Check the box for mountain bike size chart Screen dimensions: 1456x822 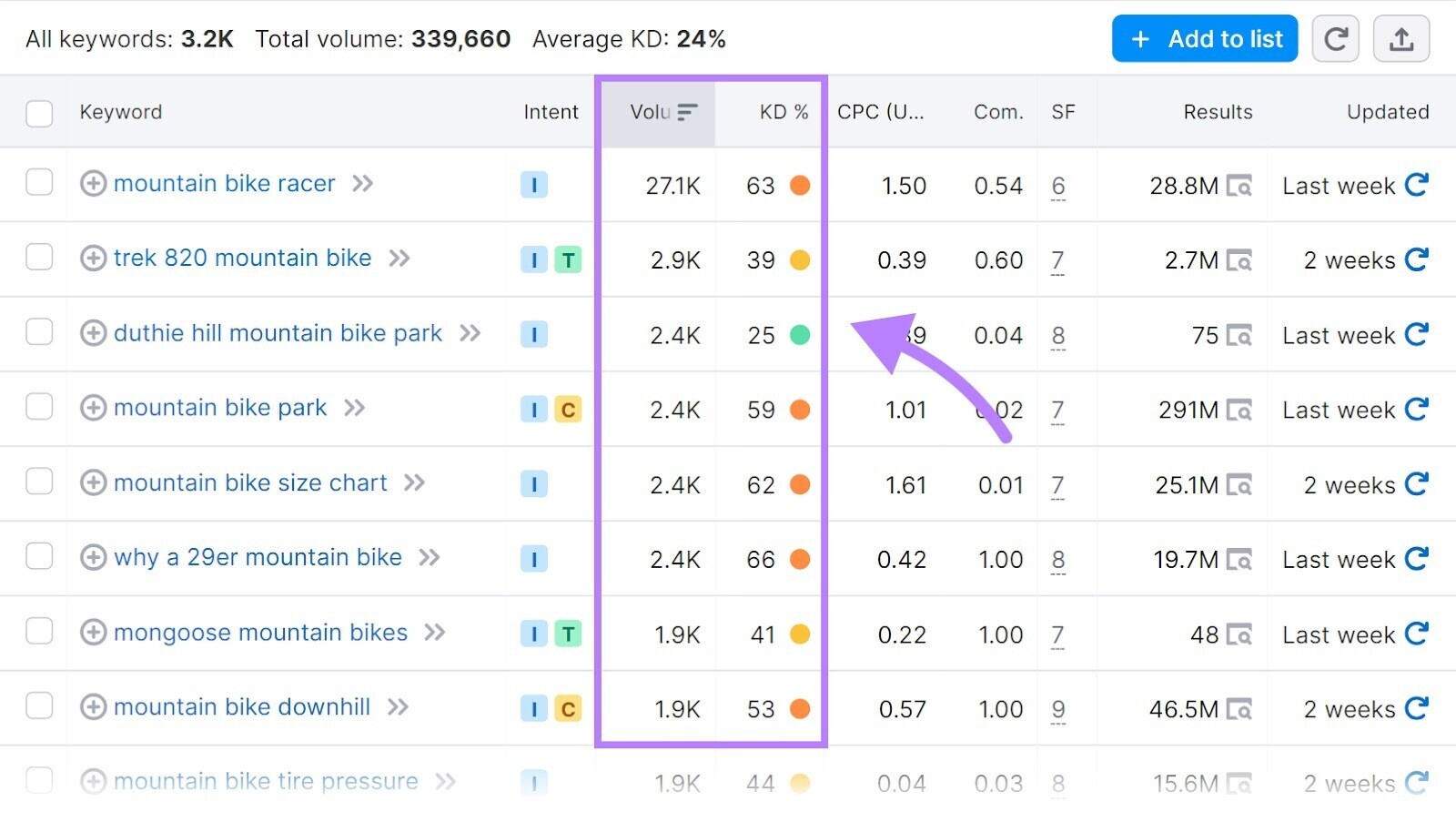(x=39, y=482)
